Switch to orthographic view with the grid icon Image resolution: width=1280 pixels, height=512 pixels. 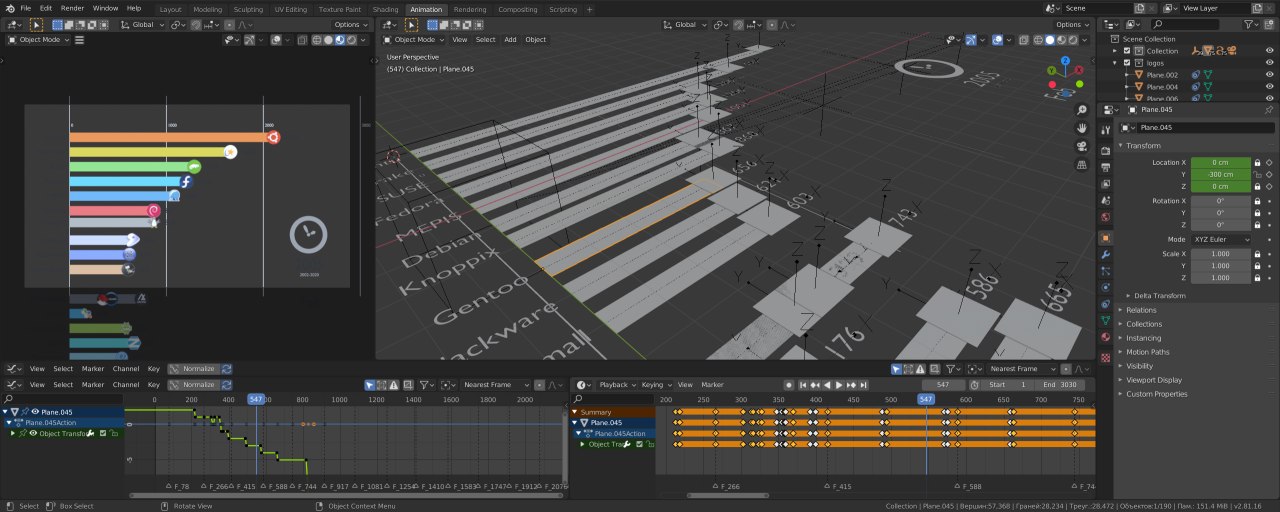pos(1082,164)
